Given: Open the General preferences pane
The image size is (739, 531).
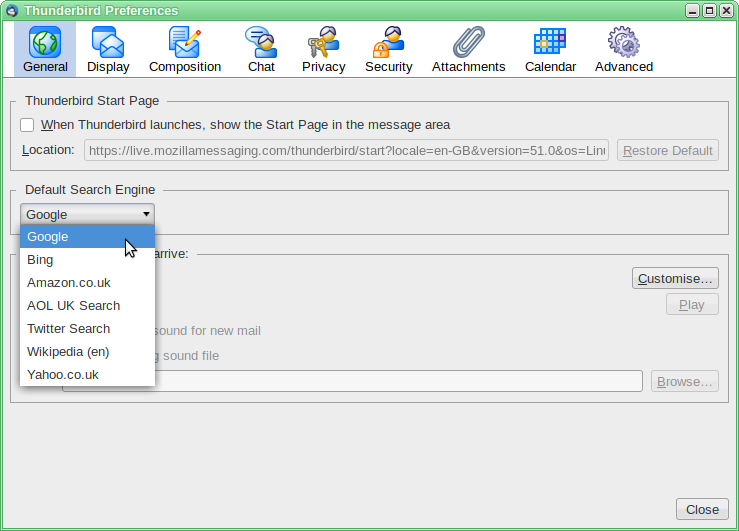Looking at the screenshot, I should 45,49.
